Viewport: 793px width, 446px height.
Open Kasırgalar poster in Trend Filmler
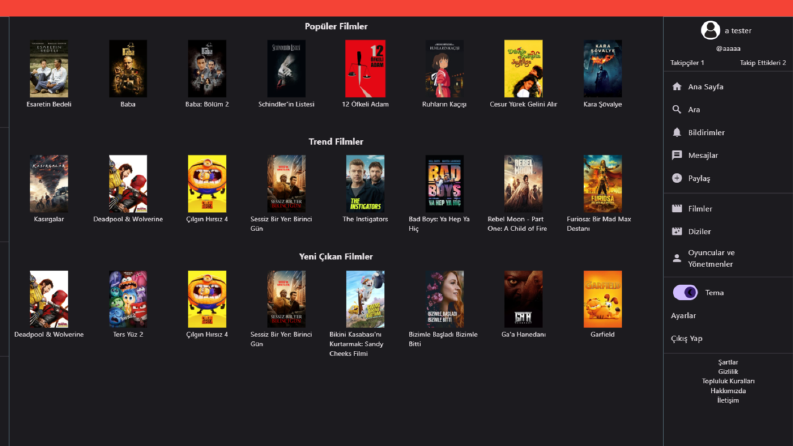tap(49, 184)
